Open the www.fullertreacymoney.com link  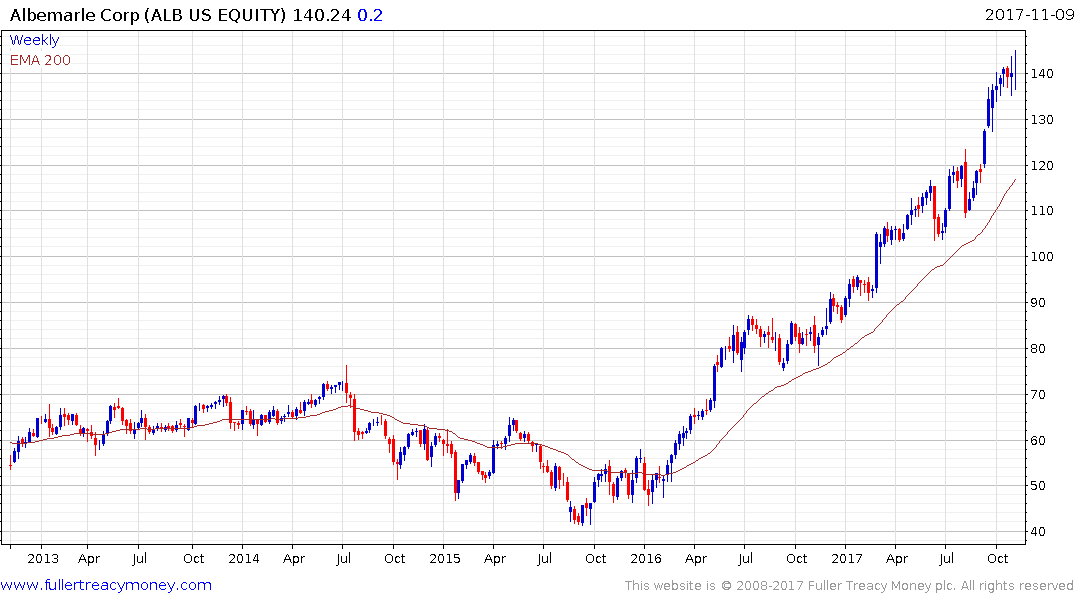pyautogui.click(x=106, y=585)
